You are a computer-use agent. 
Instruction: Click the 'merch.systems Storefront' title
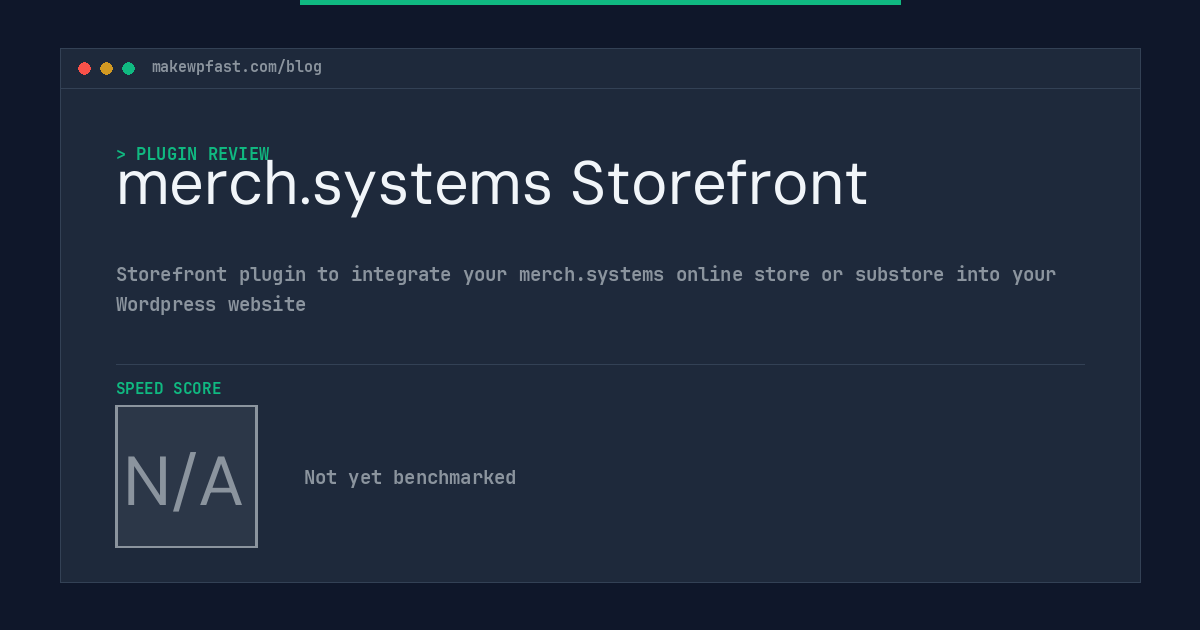click(492, 185)
